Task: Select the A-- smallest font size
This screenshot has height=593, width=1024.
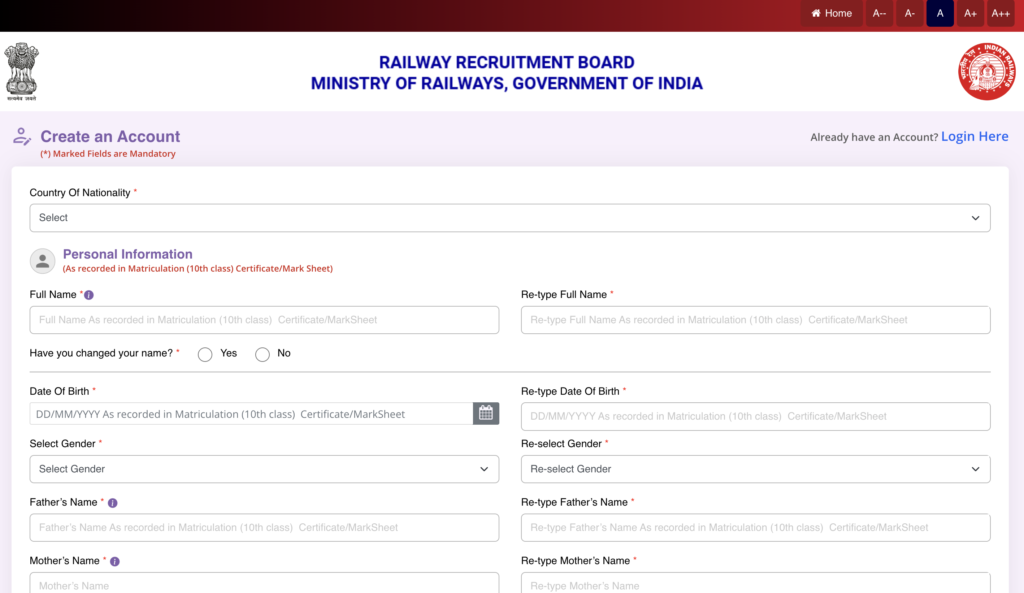Action: point(879,13)
